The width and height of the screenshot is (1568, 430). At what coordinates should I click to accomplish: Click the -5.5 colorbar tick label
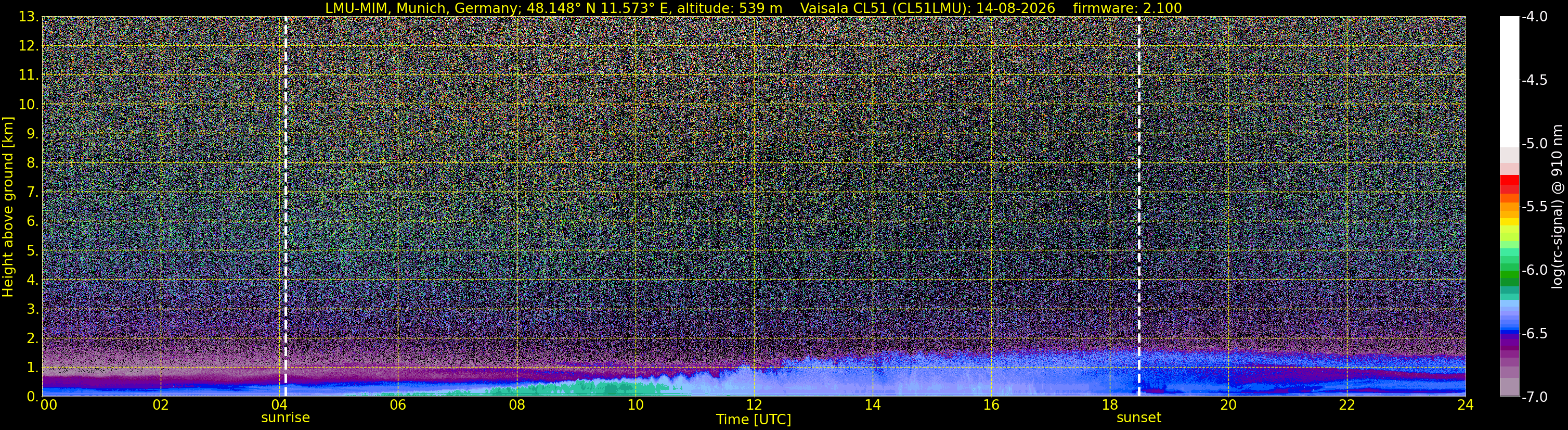point(1535,207)
